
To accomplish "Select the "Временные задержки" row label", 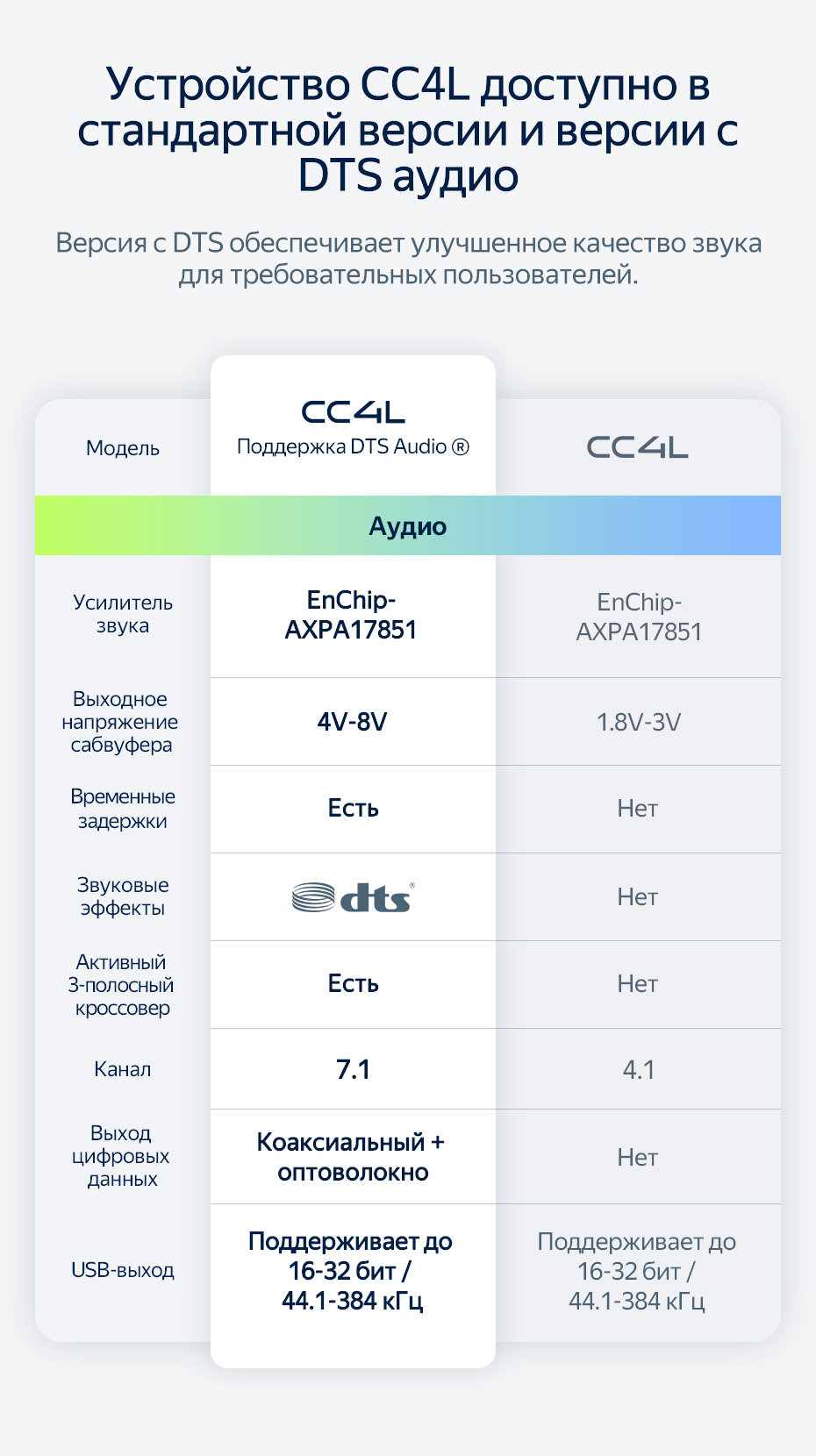I will coord(123,809).
